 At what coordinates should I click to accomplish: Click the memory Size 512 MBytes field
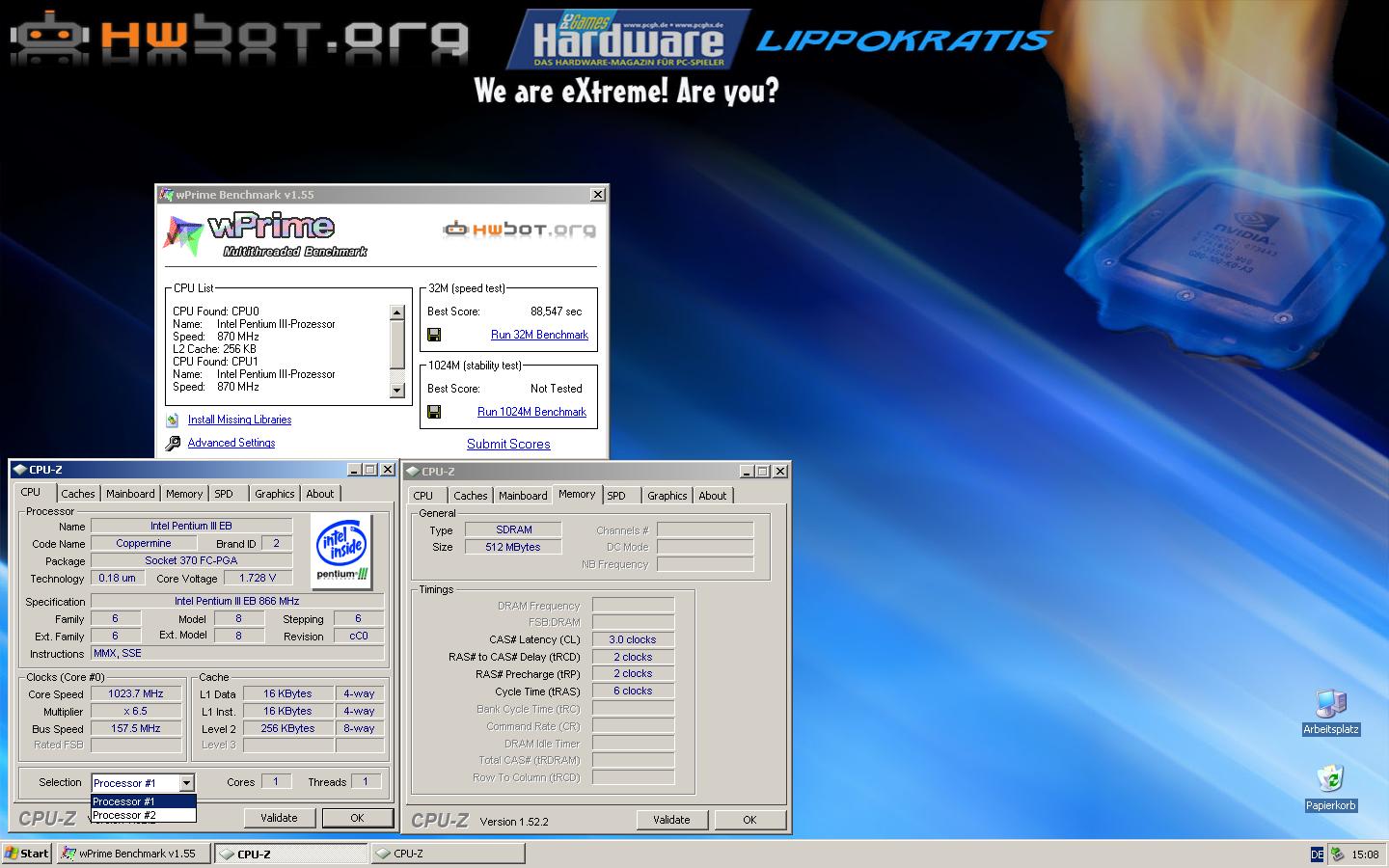coord(513,547)
